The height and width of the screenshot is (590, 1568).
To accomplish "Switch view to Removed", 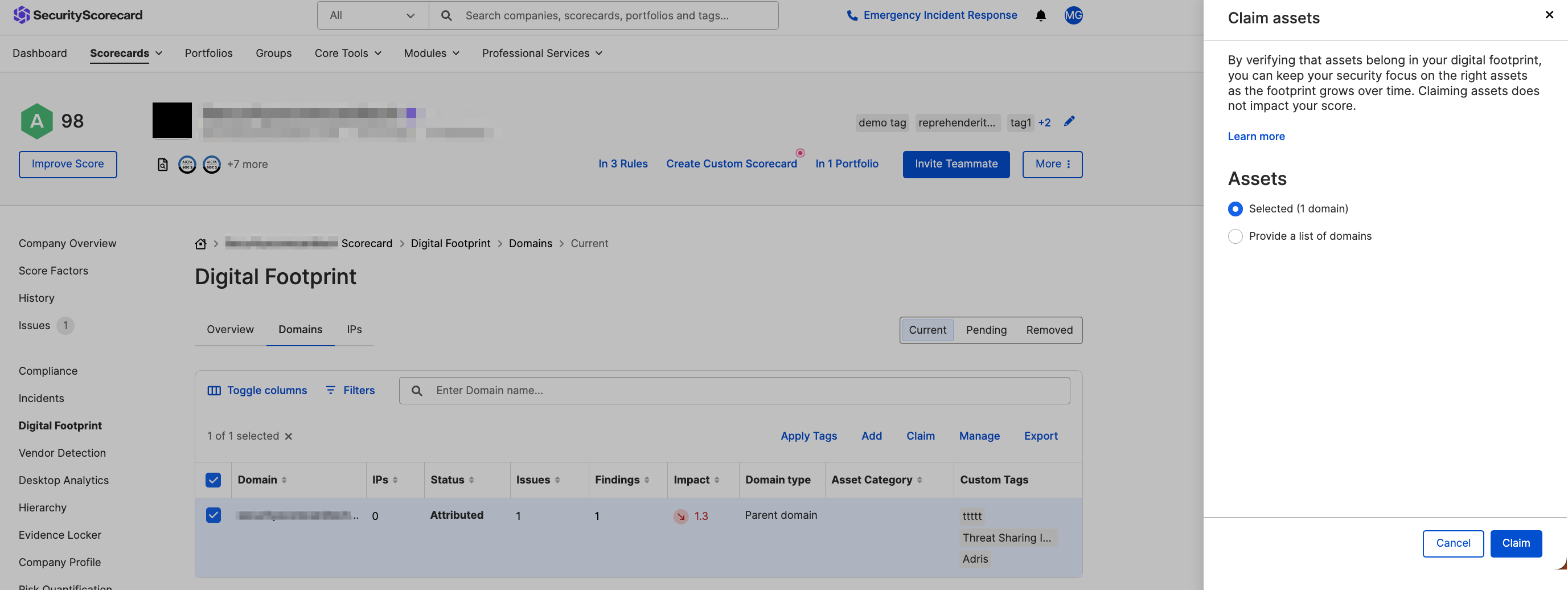I will [x=1049, y=330].
